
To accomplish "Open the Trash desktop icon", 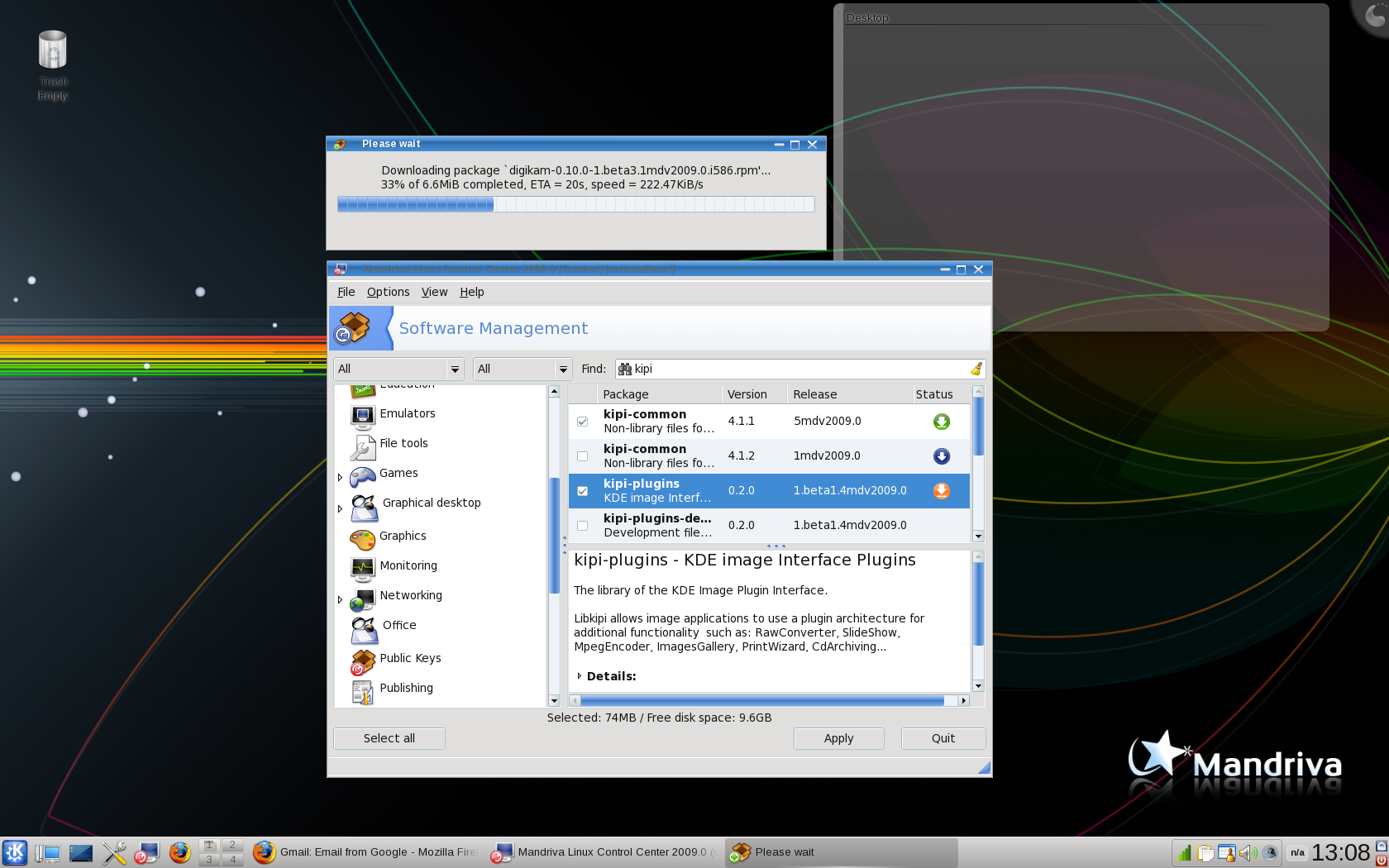I will [x=52, y=50].
